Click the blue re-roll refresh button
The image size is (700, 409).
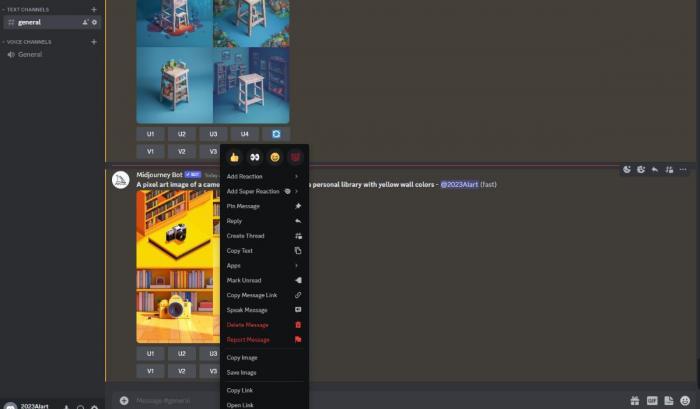(x=276, y=134)
